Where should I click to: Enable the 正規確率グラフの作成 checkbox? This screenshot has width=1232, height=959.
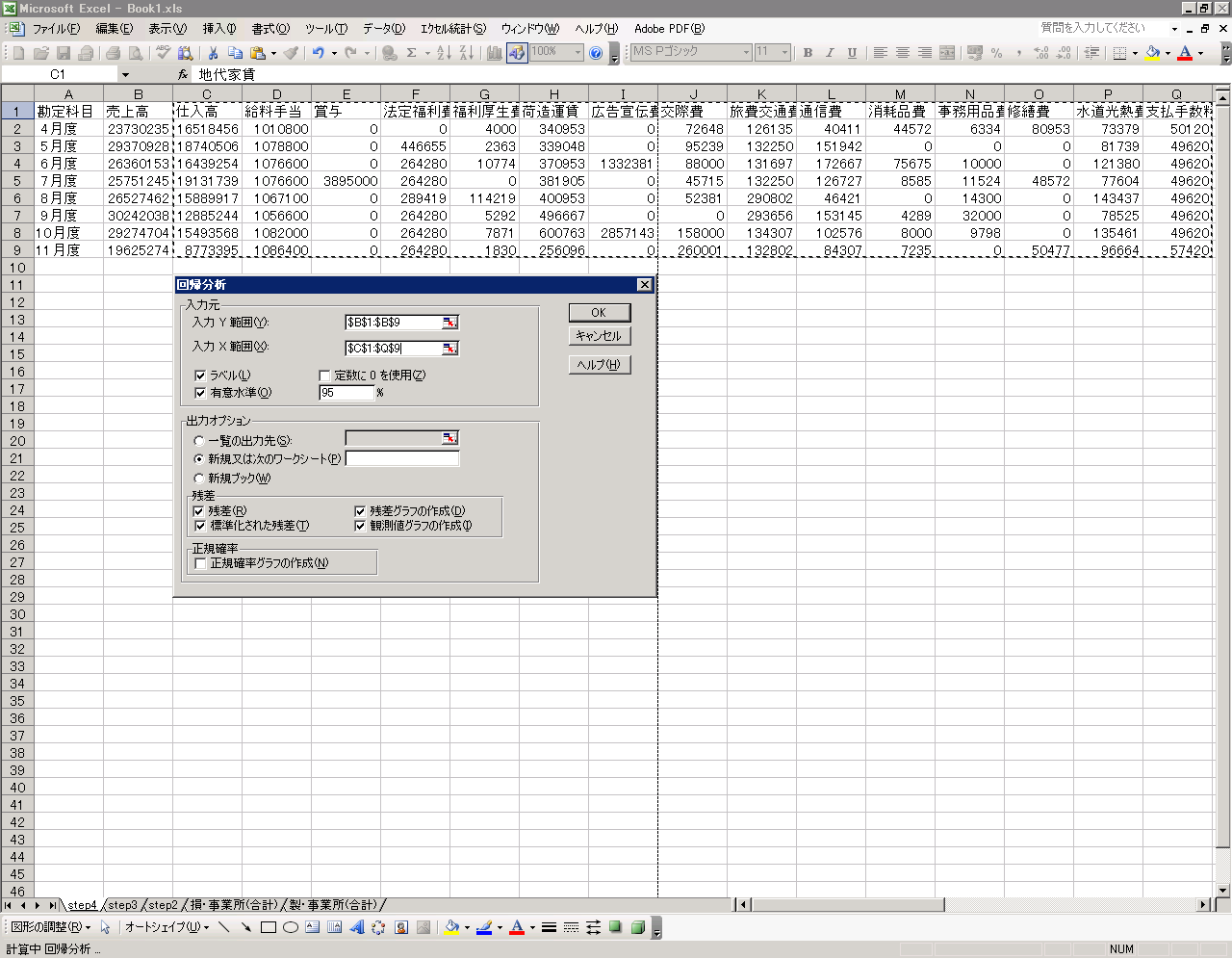[200, 563]
